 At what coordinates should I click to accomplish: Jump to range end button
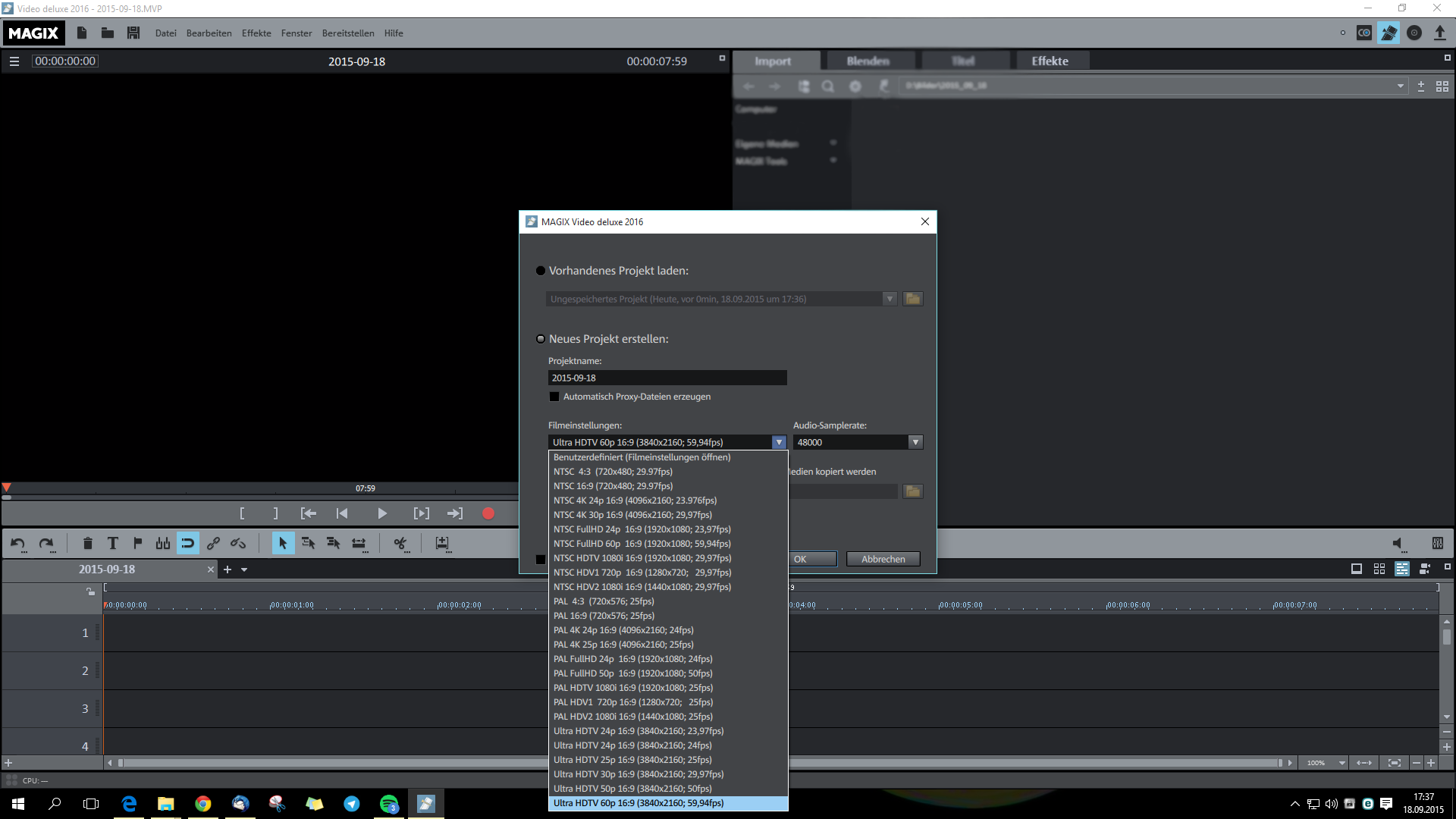point(455,513)
